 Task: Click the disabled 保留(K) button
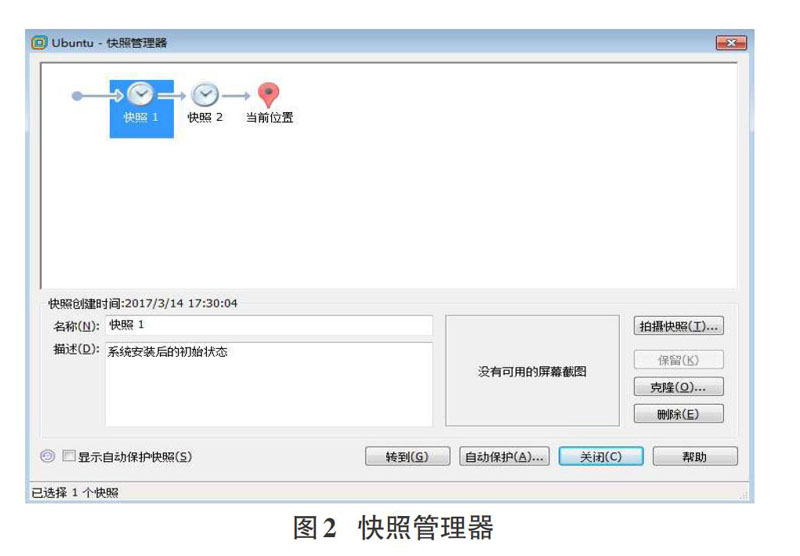pos(679,360)
